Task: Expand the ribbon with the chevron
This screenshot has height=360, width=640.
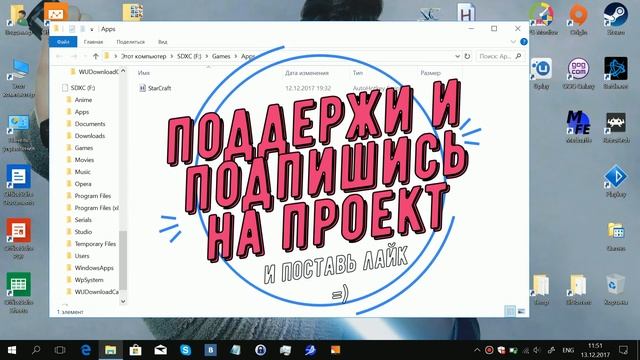Action: pos(513,42)
